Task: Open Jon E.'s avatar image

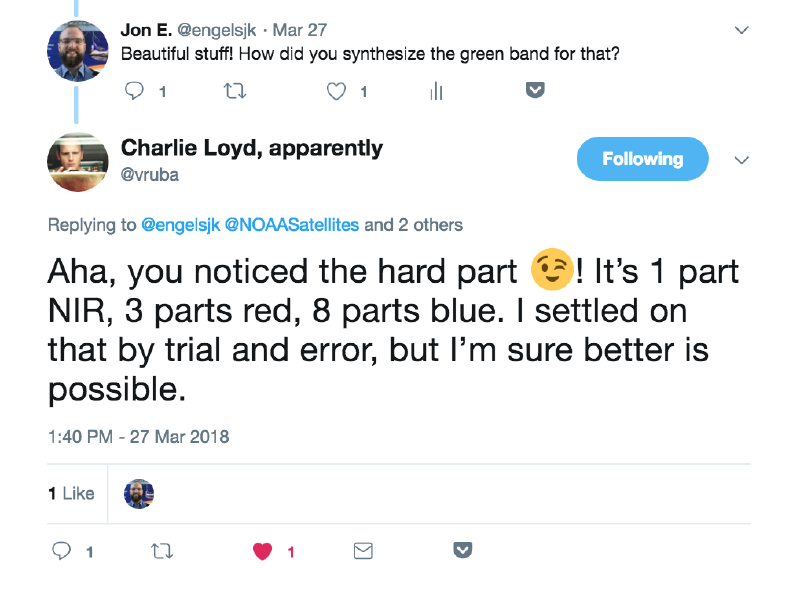Action: tap(77, 50)
